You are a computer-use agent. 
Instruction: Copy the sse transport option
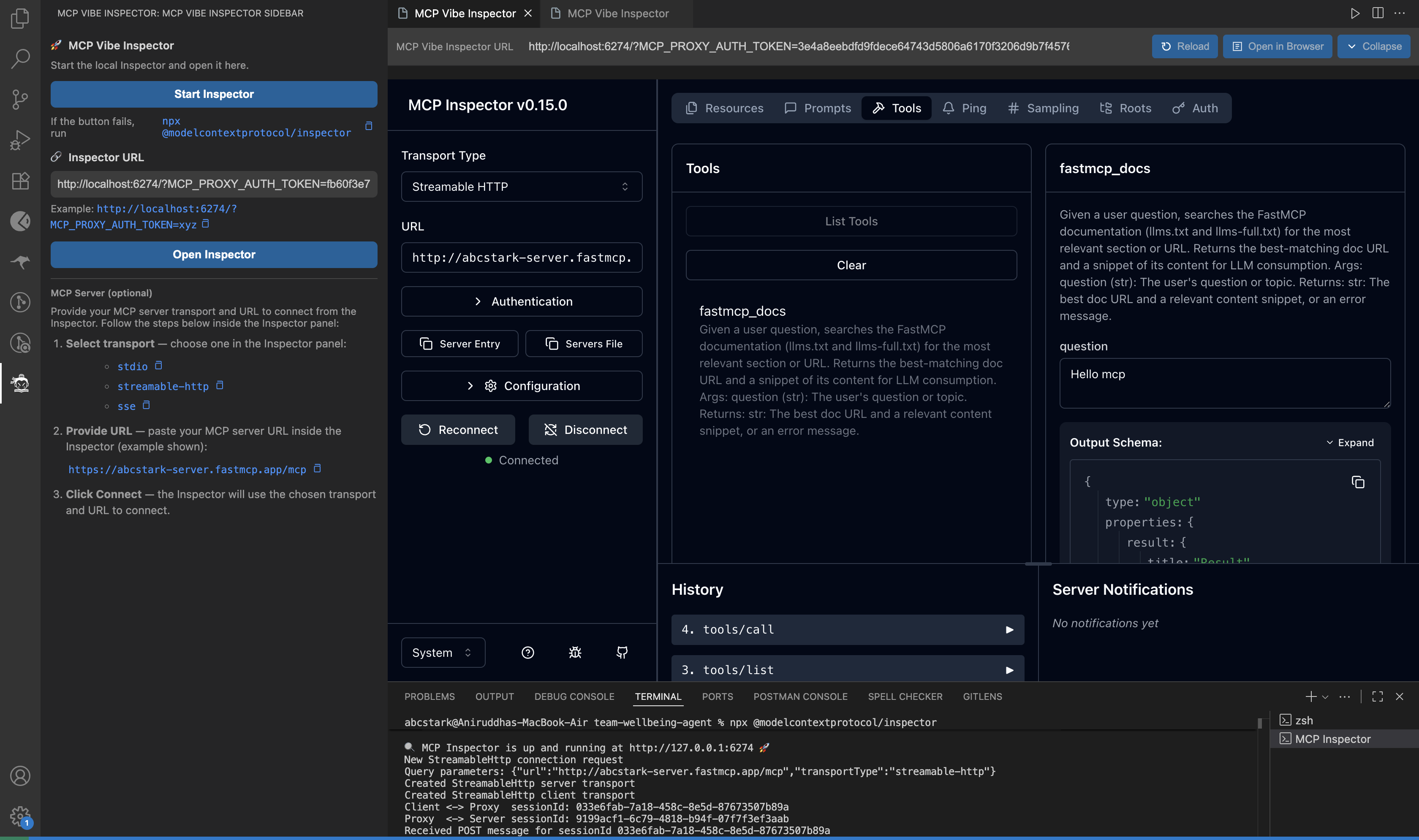(146, 405)
